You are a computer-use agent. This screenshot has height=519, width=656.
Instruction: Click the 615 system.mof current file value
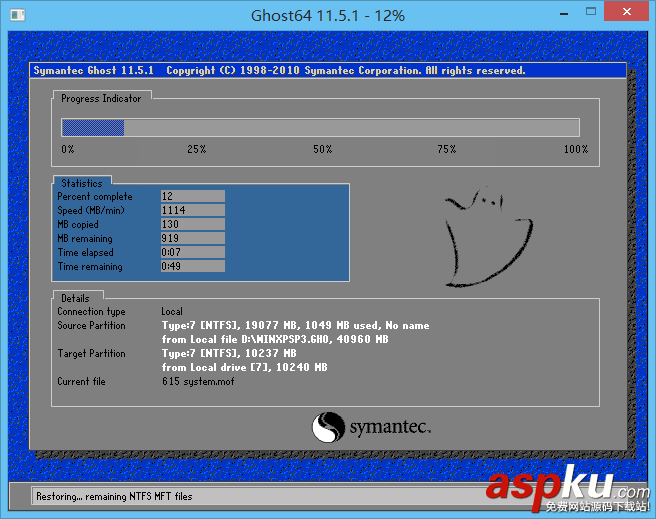(x=198, y=381)
